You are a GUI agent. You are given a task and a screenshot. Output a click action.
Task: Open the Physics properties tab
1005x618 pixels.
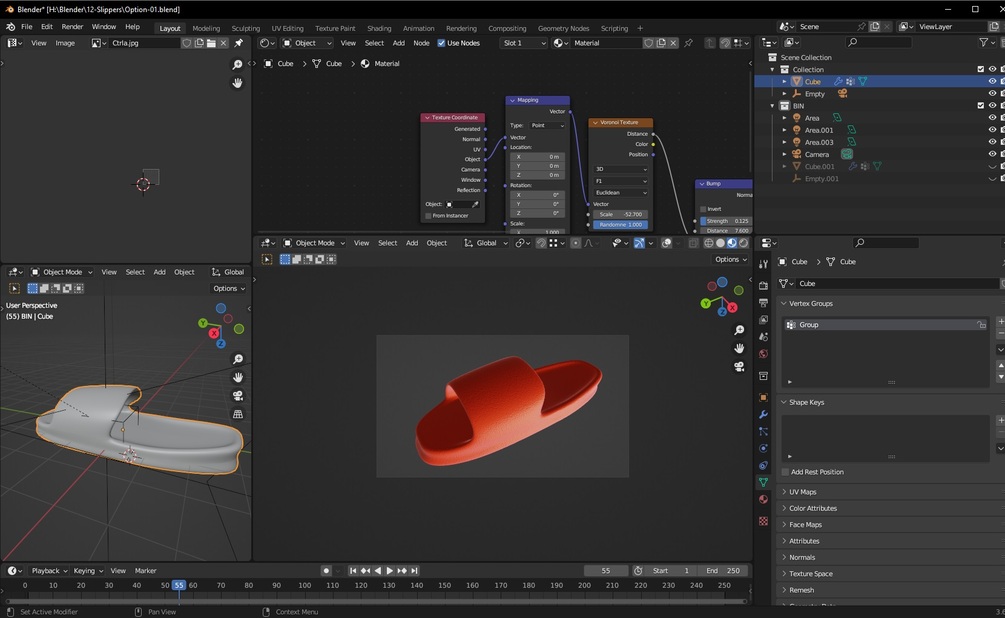click(x=763, y=448)
